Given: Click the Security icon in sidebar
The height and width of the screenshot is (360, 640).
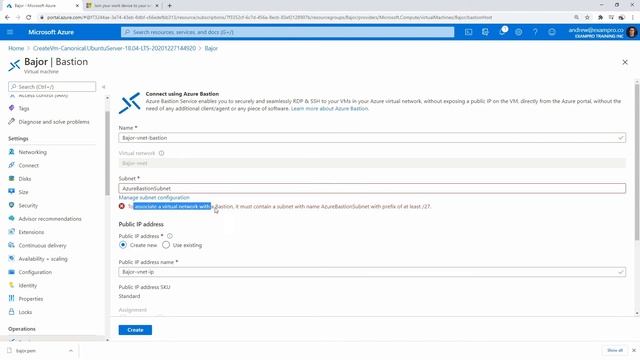Looking at the screenshot, I should point(11,205).
